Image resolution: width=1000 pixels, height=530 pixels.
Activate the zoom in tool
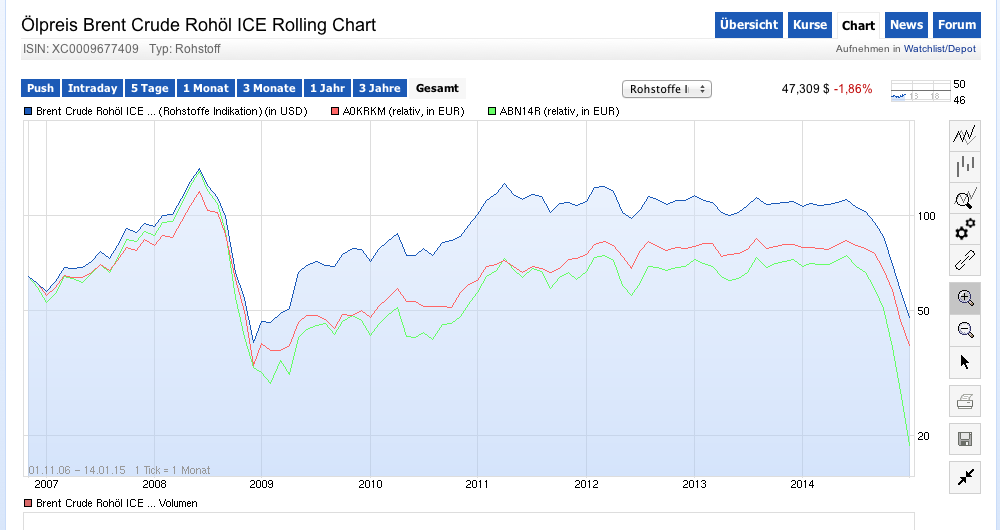[964, 298]
